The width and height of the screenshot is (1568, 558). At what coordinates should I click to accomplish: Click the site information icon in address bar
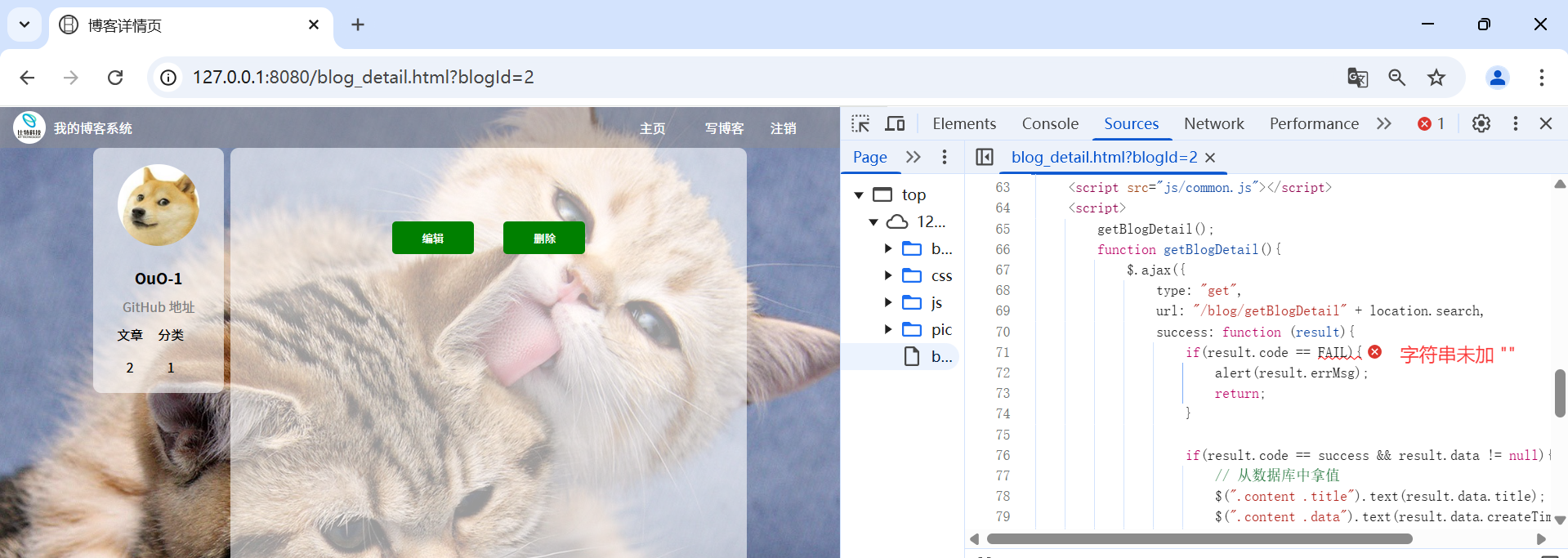(168, 78)
